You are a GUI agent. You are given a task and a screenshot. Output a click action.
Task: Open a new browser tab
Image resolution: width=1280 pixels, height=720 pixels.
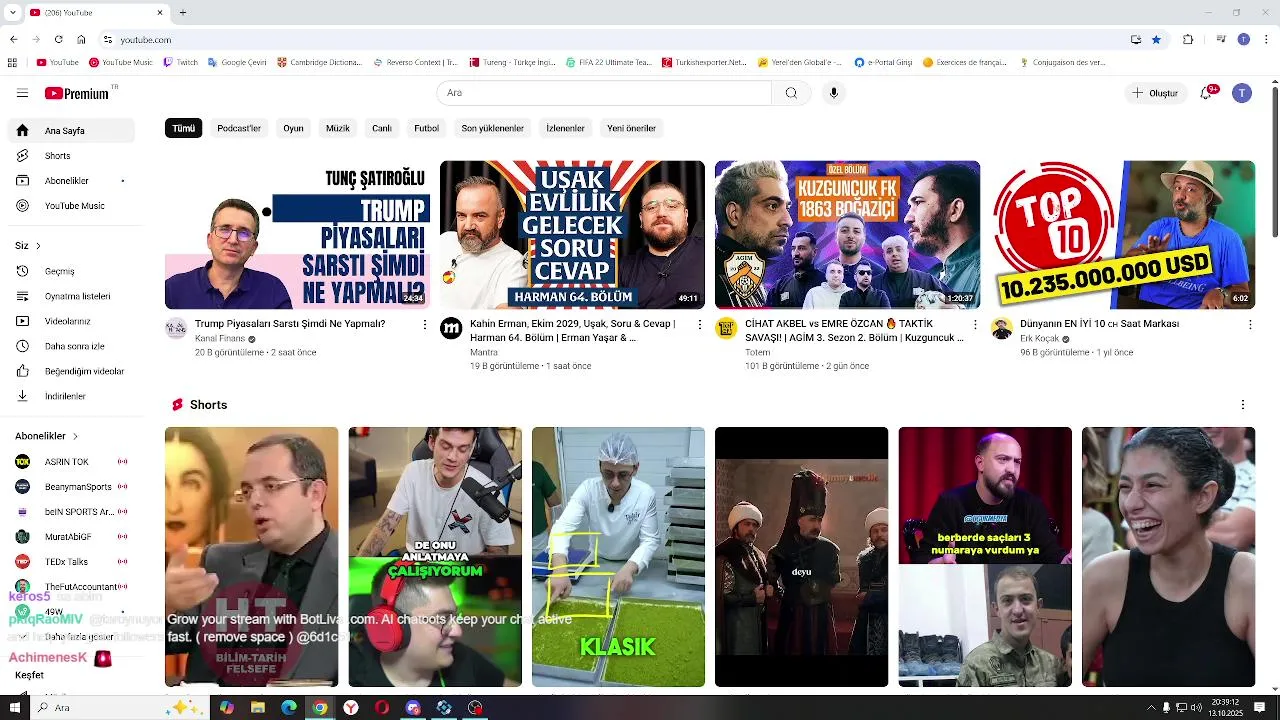pos(182,12)
